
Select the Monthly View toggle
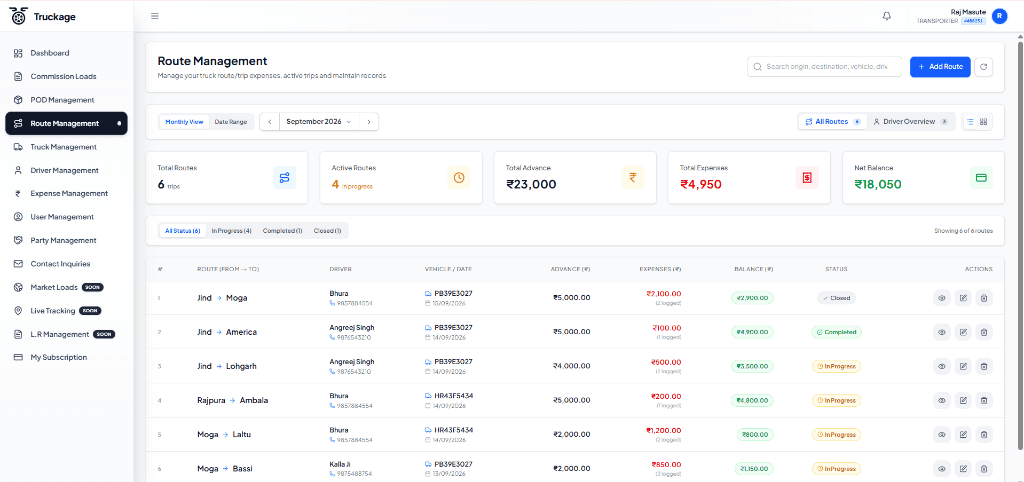click(x=184, y=121)
